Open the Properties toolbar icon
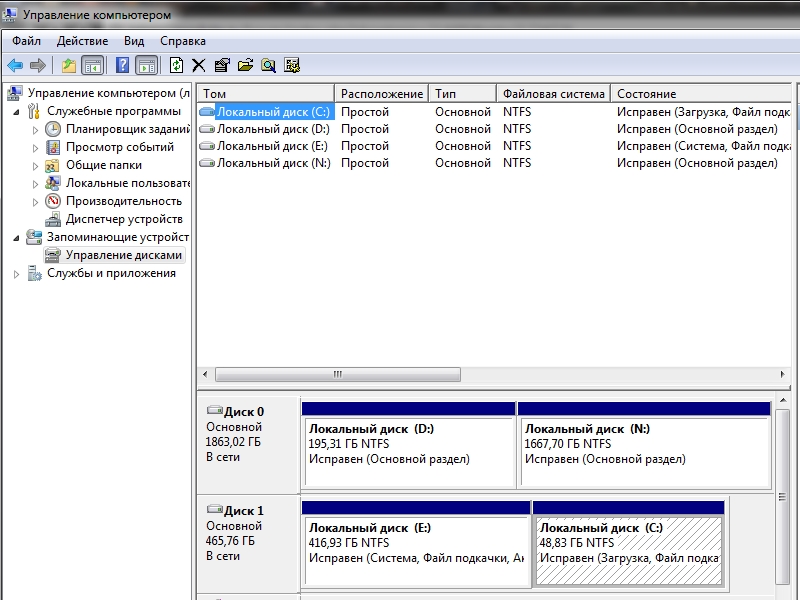The height and width of the screenshot is (600, 800). click(222, 65)
